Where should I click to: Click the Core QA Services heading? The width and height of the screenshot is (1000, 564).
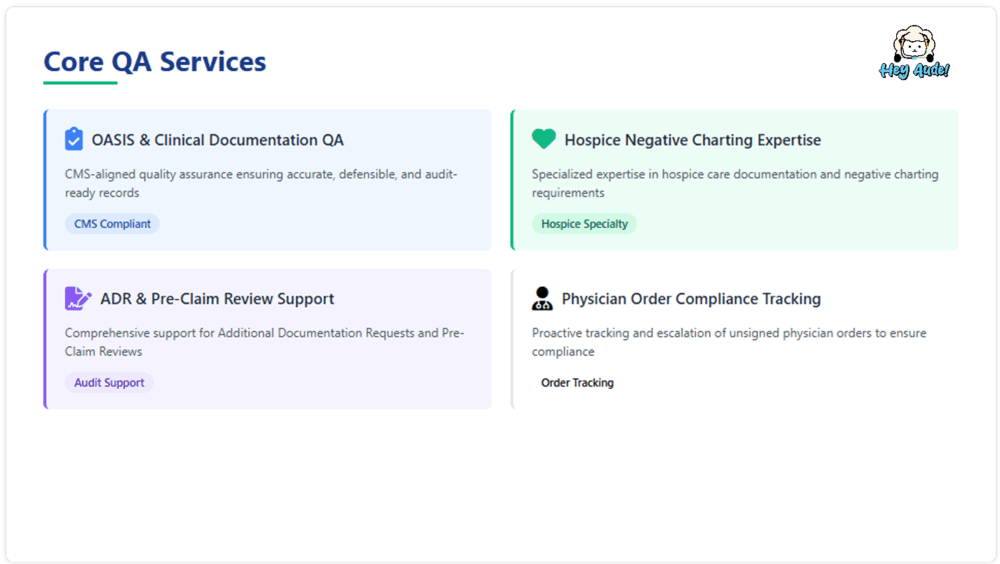[155, 61]
